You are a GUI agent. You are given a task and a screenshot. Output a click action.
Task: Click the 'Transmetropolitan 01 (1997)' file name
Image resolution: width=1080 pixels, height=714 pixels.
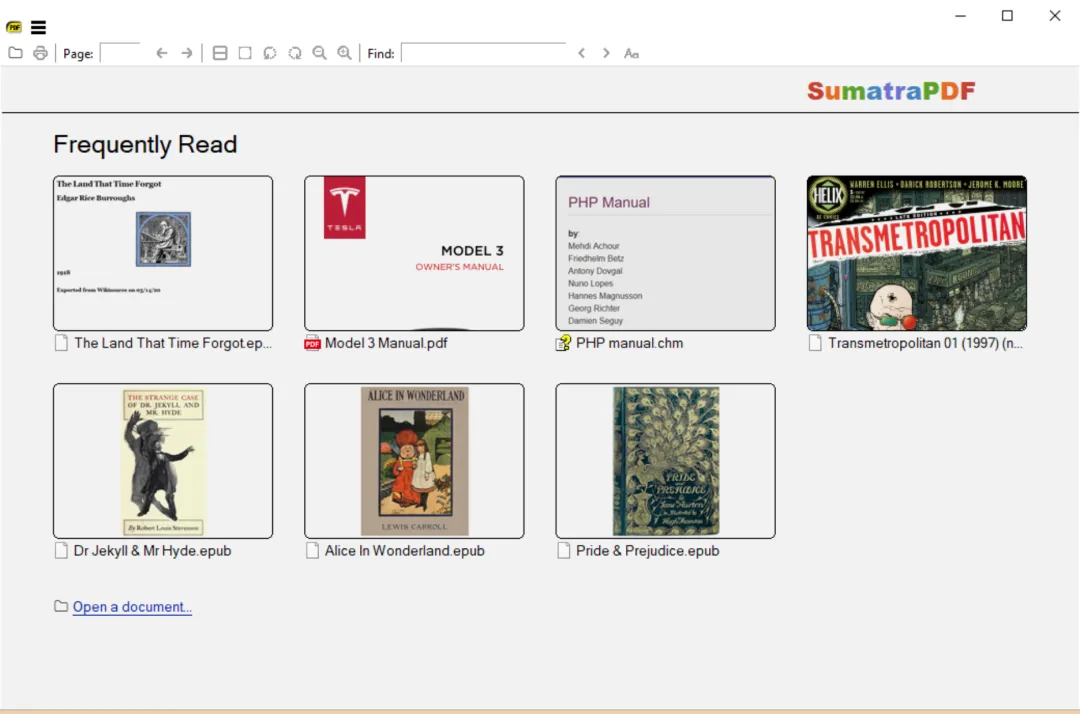(x=926, y=343)
